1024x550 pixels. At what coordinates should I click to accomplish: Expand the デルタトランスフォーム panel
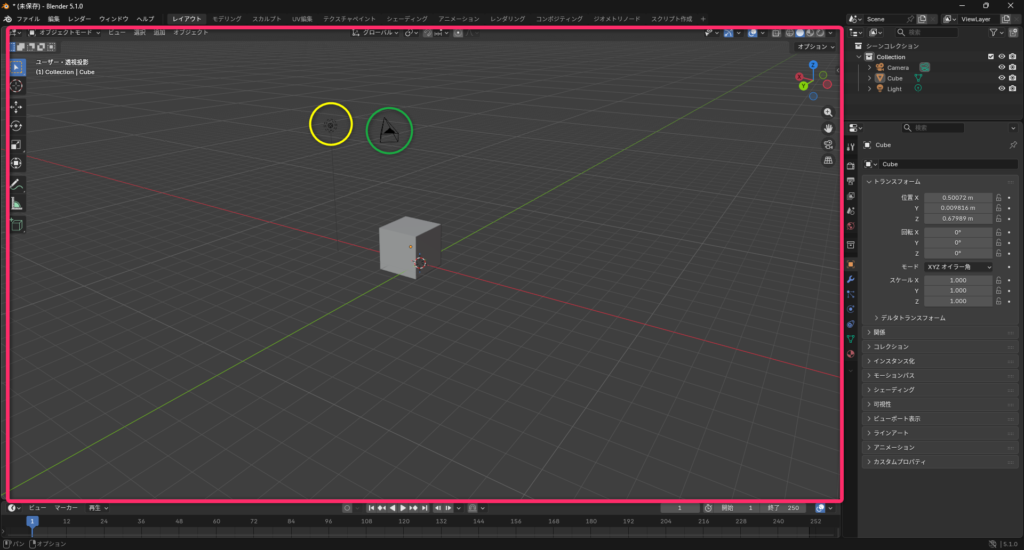click(x=912, y=318)
